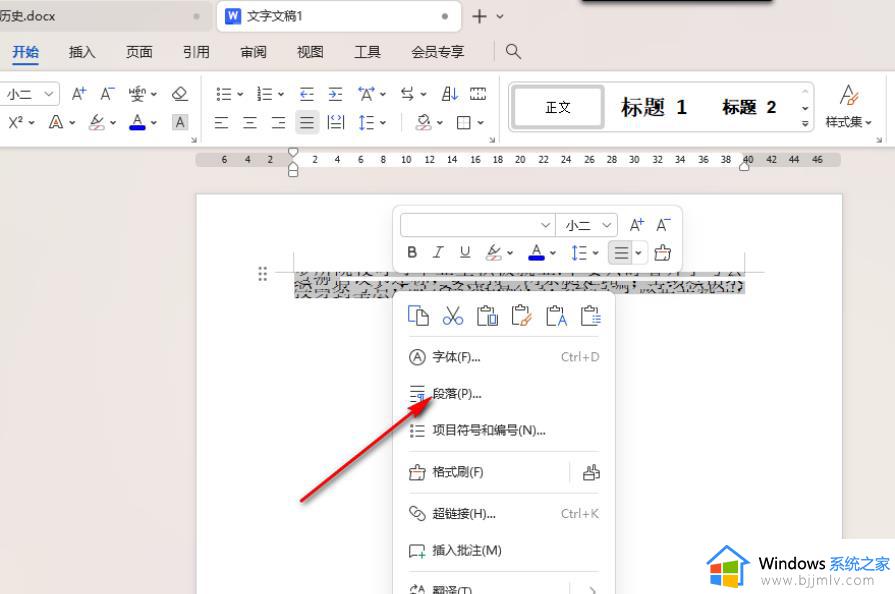The height and width of the screenshot is (594, 895).
Task: Click multiple format painter icon in context menu
Action: 591,472
